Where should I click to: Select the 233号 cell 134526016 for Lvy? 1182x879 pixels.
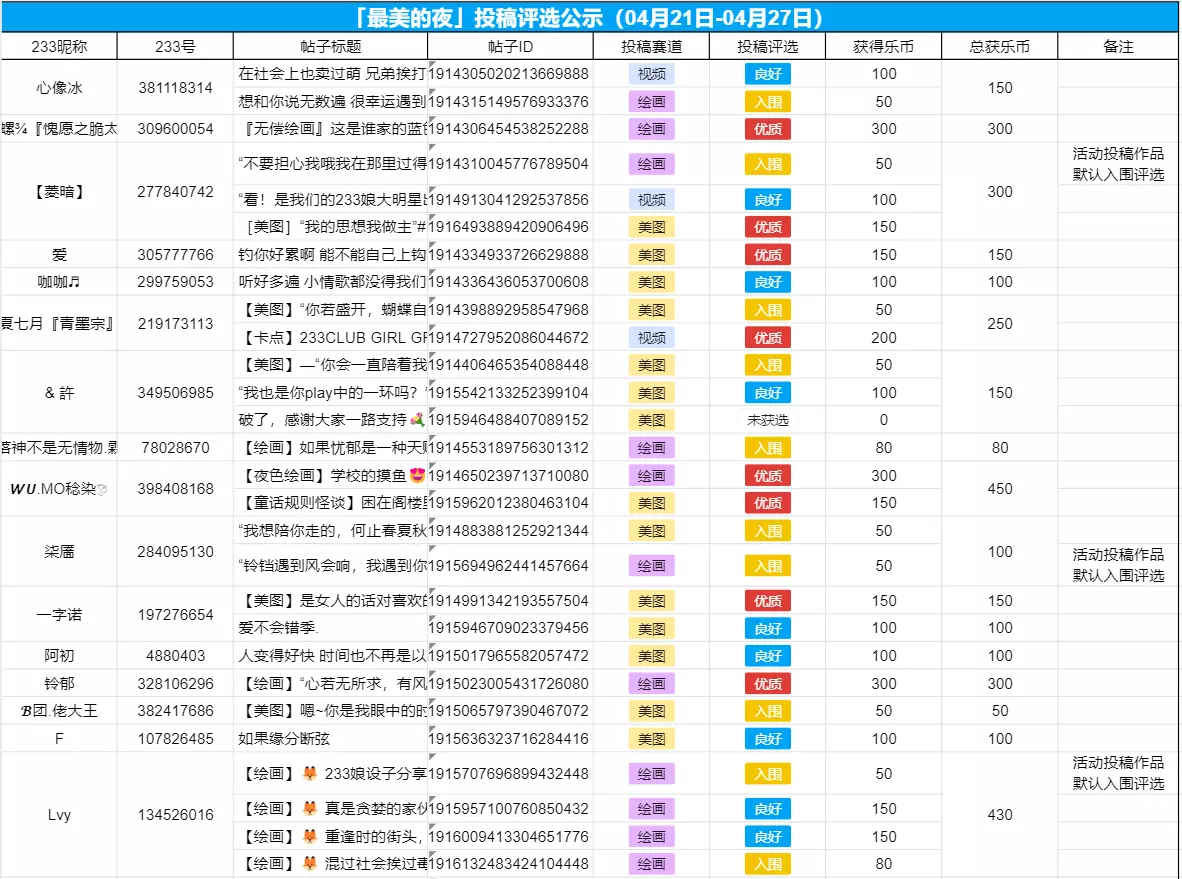click(175, 815)
